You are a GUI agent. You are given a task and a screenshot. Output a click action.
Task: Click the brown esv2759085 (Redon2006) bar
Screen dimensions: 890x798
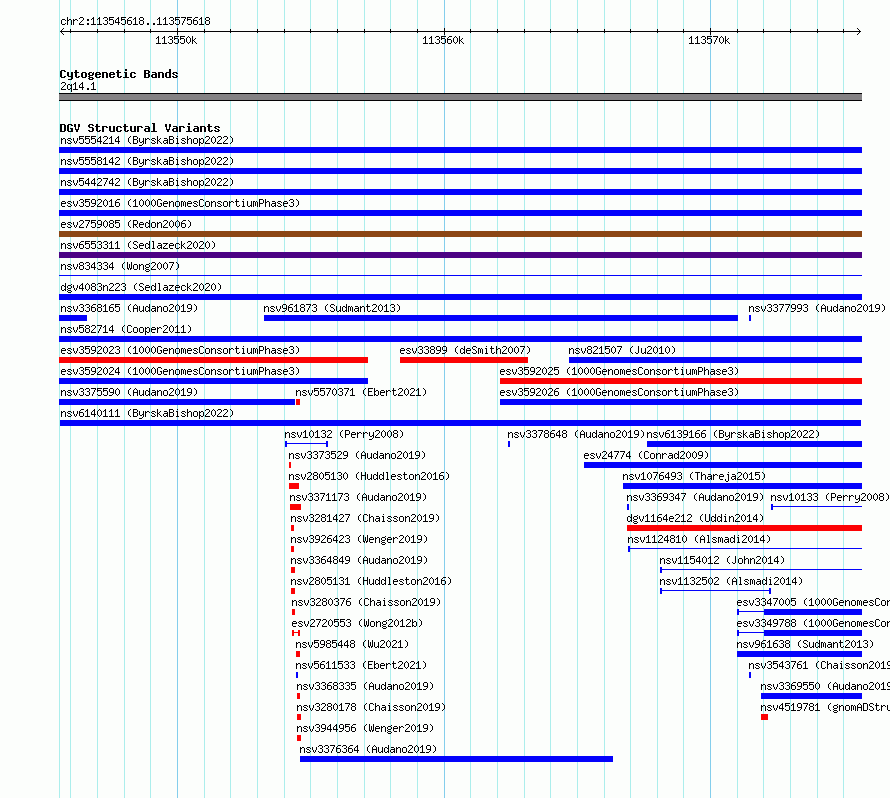(460, 234)
